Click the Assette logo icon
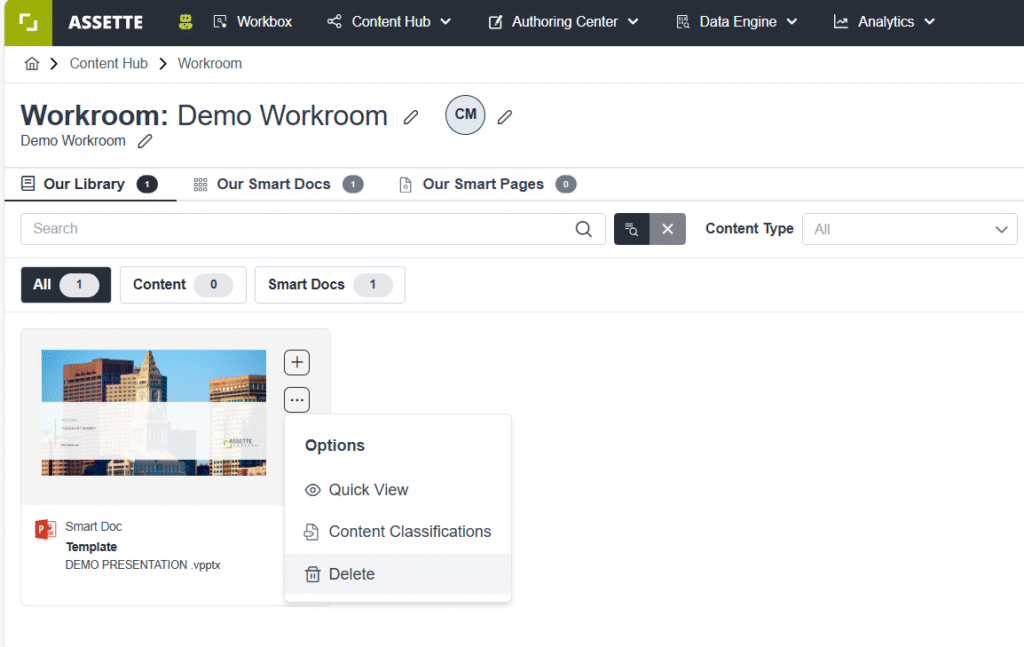1024x647 pixels. (x=28, y=23)
